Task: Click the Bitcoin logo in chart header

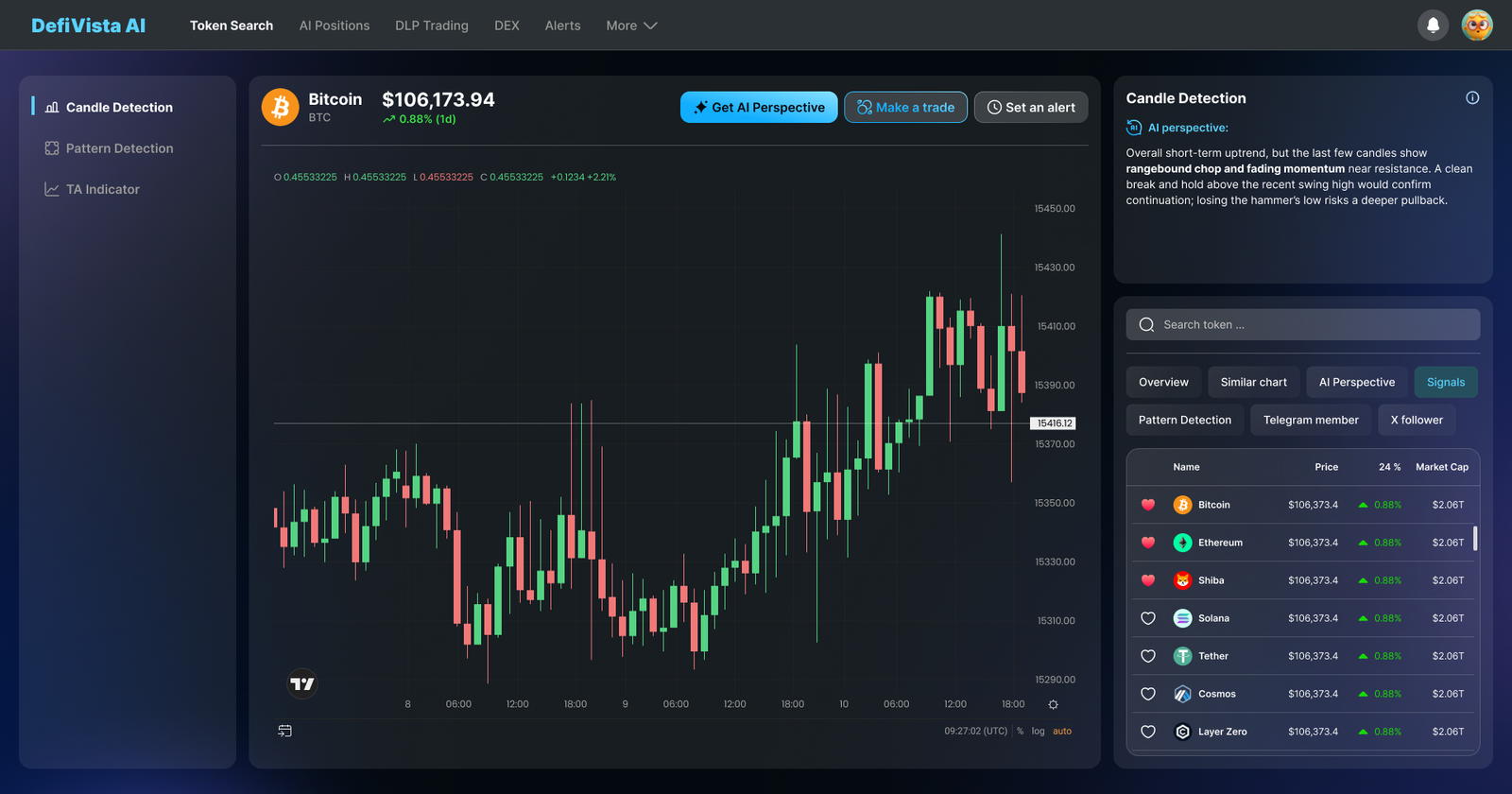Action: click(280, 108)
